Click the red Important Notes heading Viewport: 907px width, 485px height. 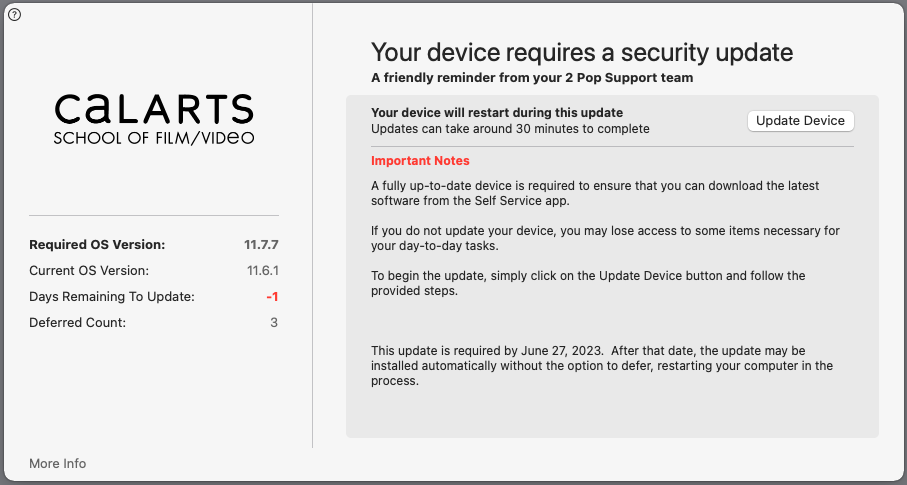[x=421, y=161]
